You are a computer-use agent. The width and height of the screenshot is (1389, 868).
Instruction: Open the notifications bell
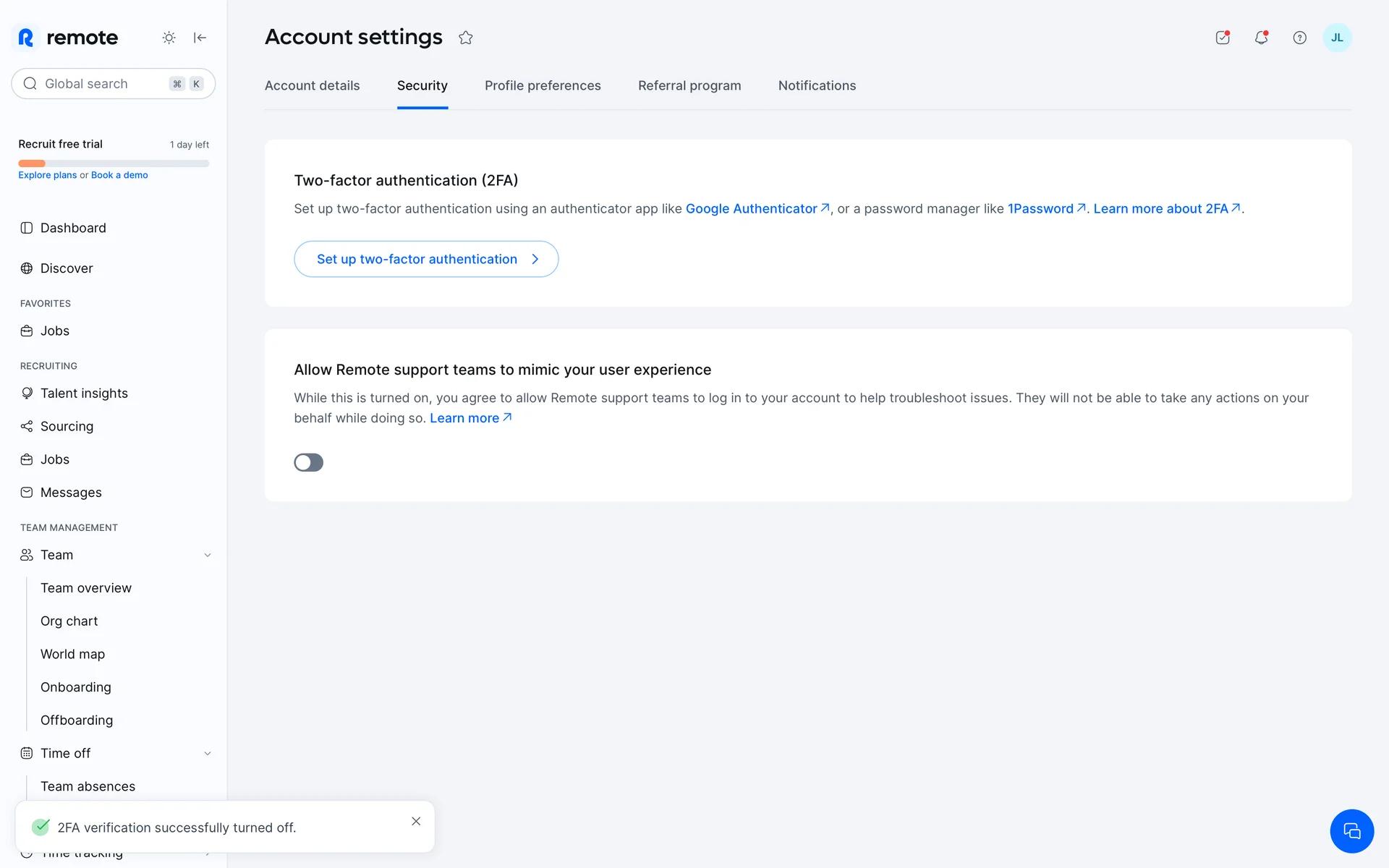(1261, 38)
